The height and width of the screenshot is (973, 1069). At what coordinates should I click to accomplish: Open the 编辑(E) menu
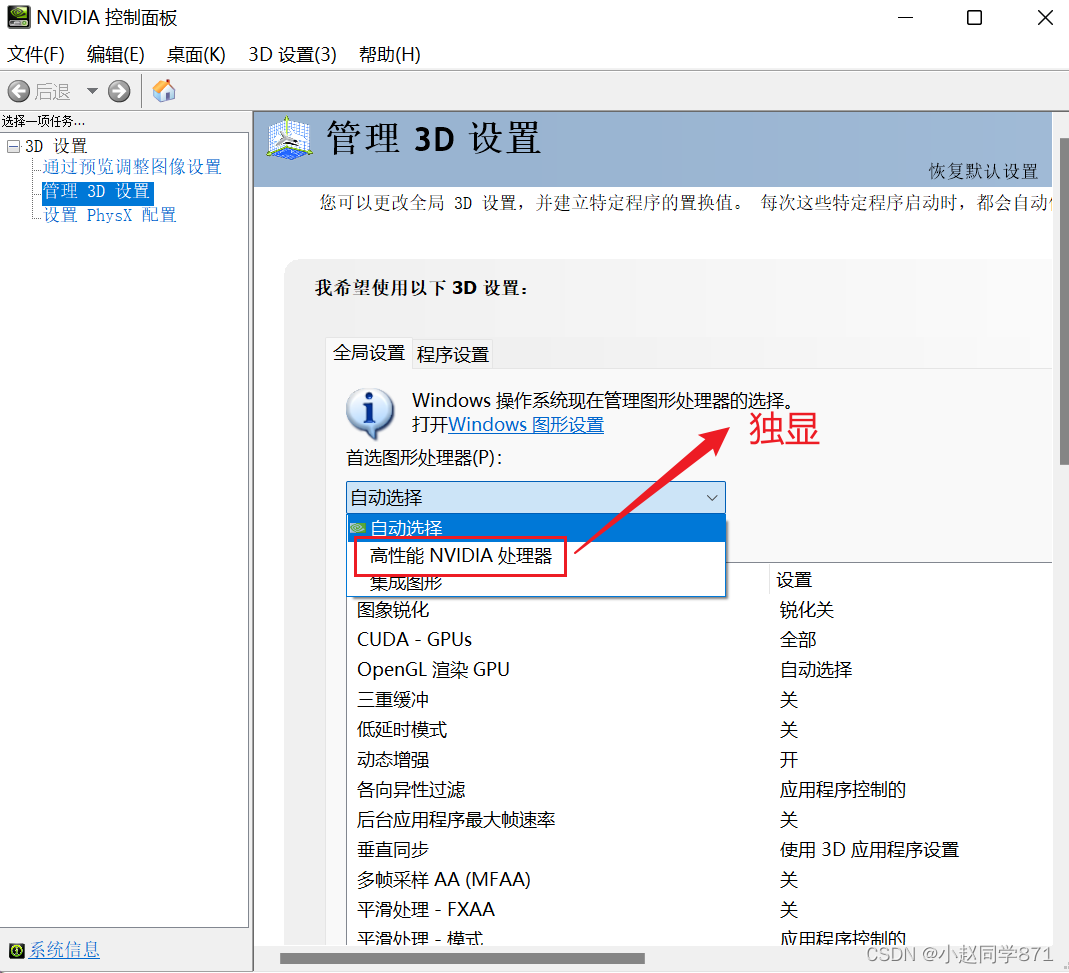[115, 55]
